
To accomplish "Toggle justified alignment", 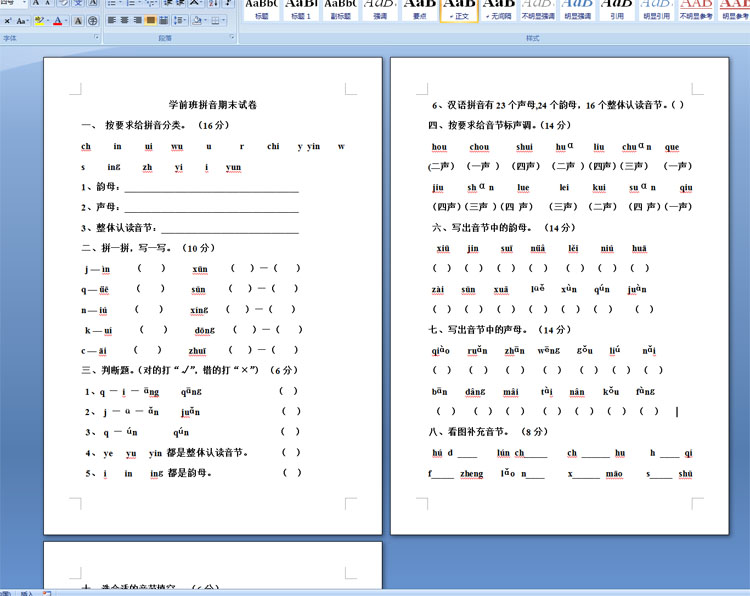I will tap(150, 20).
